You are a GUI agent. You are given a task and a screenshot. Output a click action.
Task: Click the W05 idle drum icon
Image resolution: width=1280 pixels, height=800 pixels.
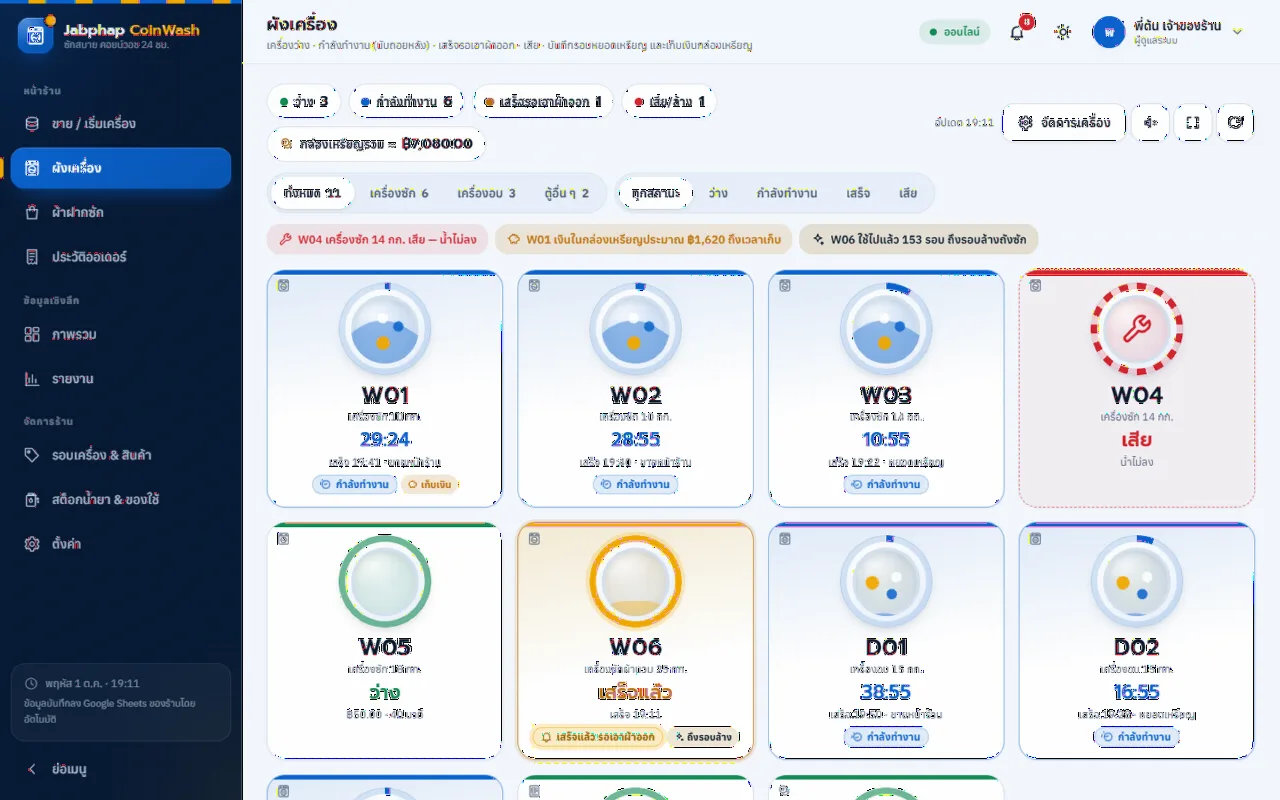(385, 581)
